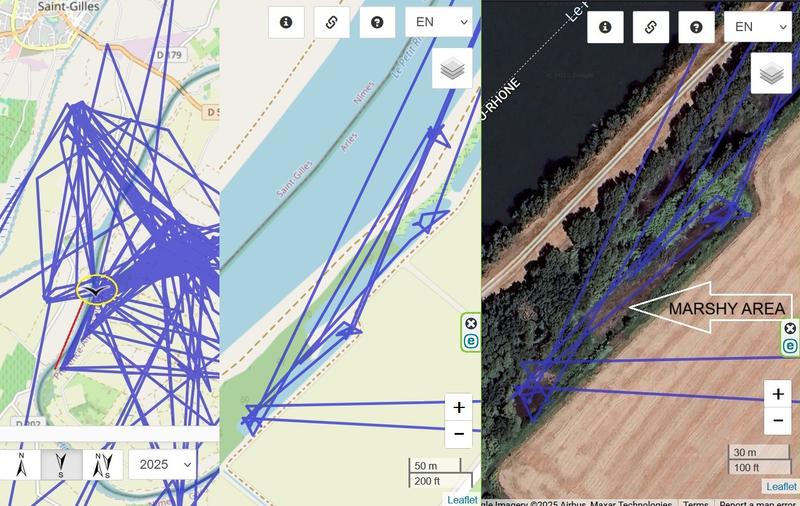The image size is (800, 506).
Task: Click the X close icon on middle map edge
Action: coord(471,323)
